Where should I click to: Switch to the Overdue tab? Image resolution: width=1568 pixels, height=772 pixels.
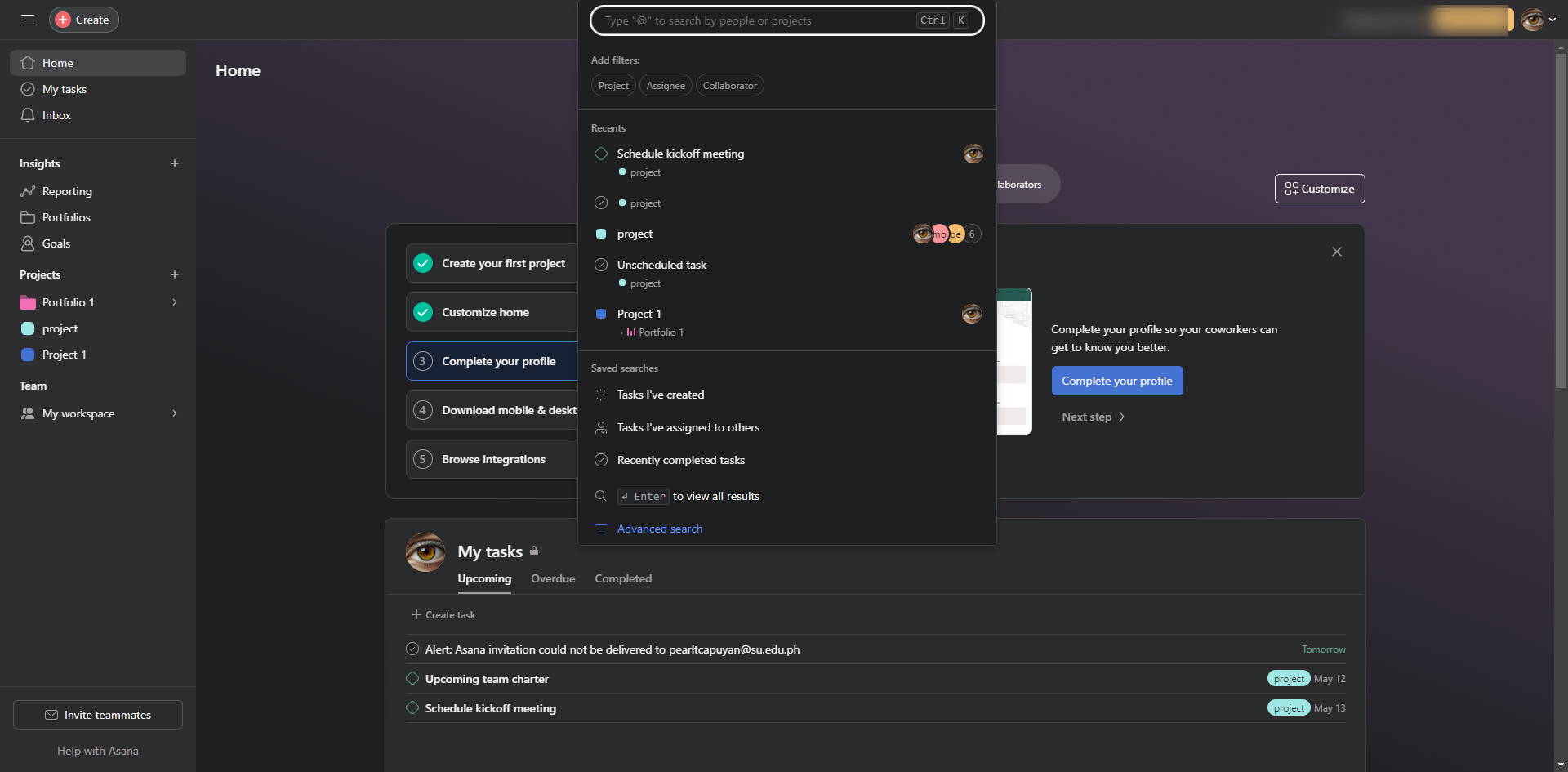pos(553,578)
